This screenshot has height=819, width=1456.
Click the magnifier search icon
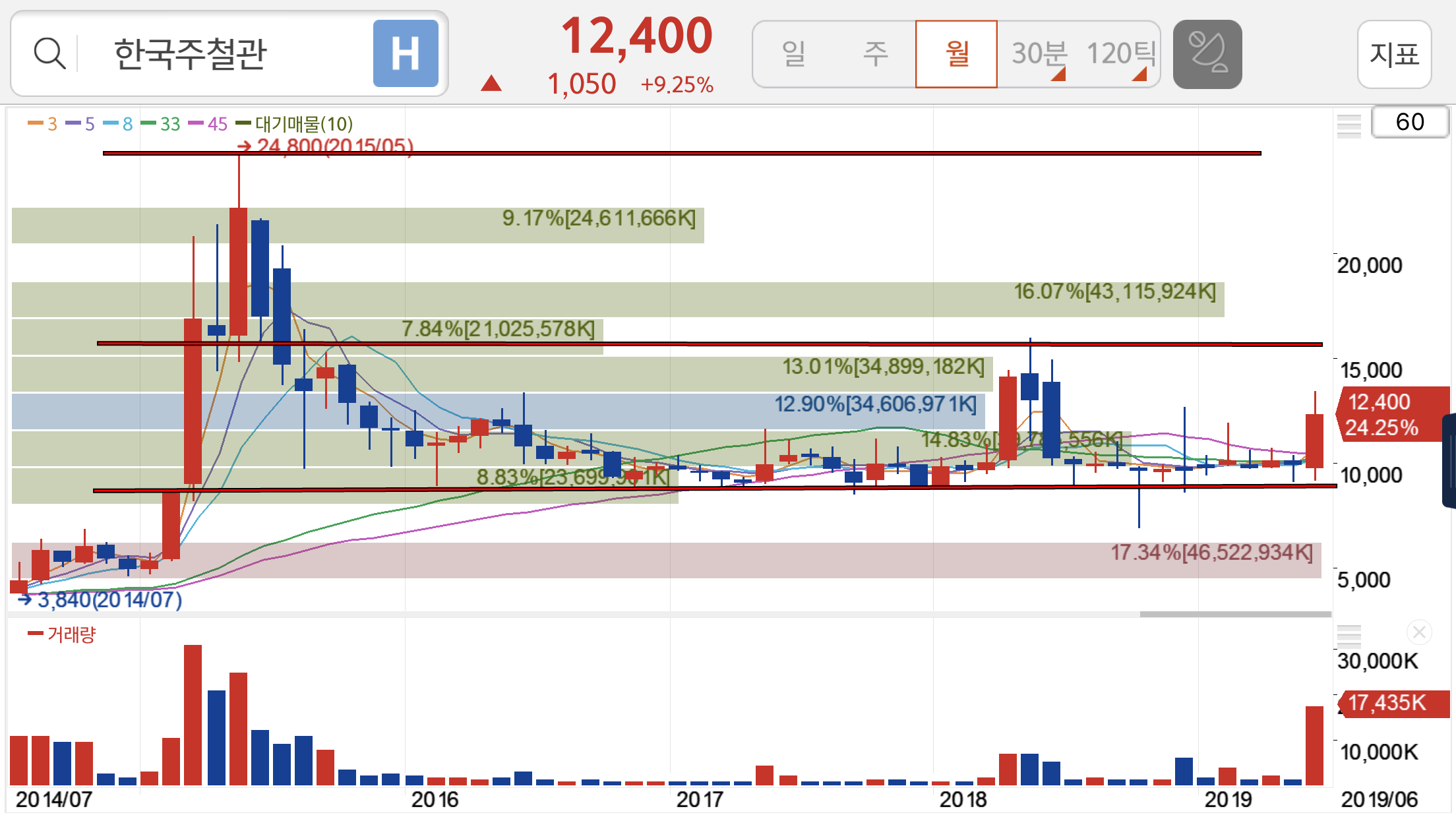49,53
